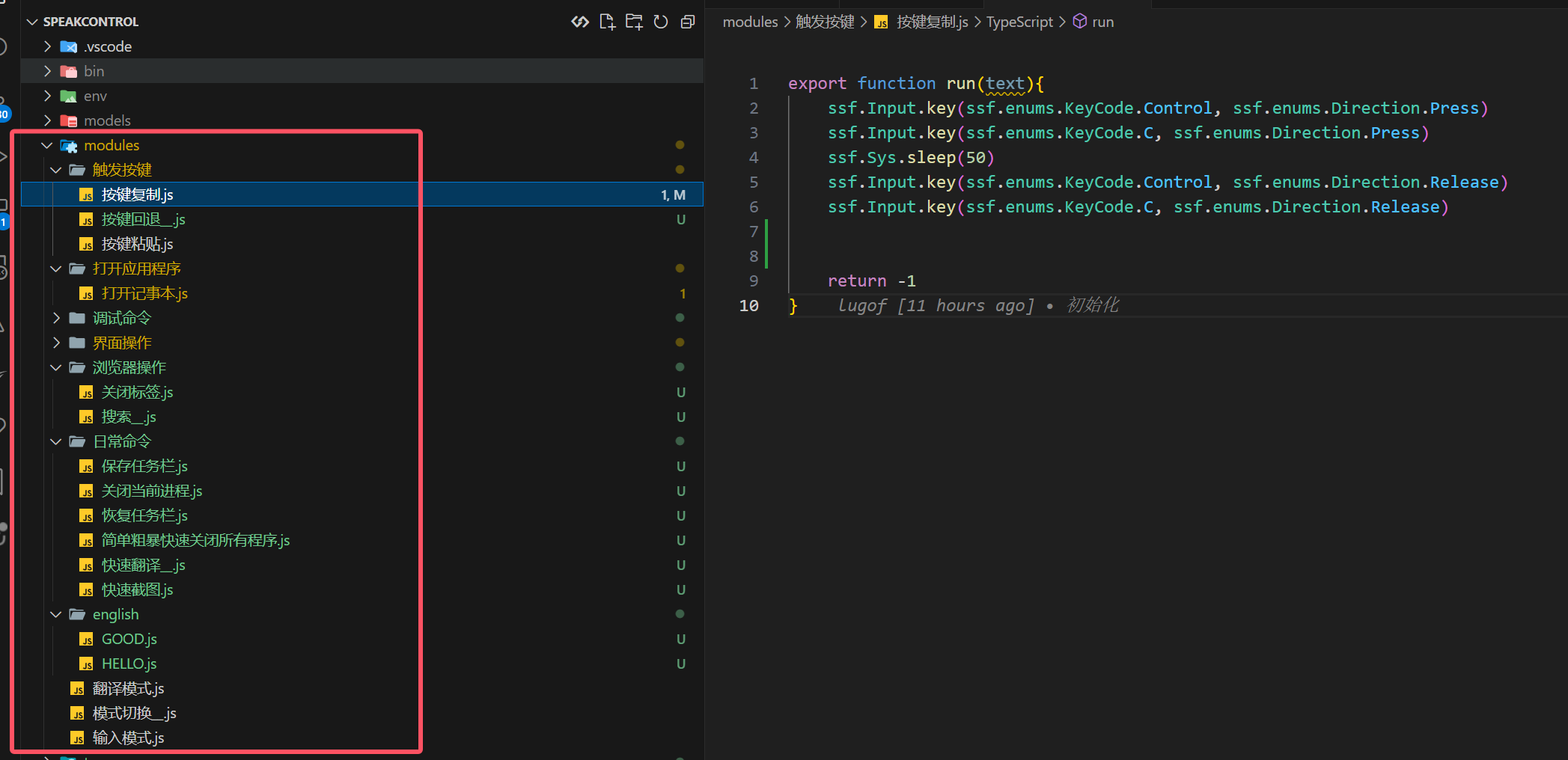The image size is (1568, 760).
Task: Expand the models folder
Action: pos(48,120)
